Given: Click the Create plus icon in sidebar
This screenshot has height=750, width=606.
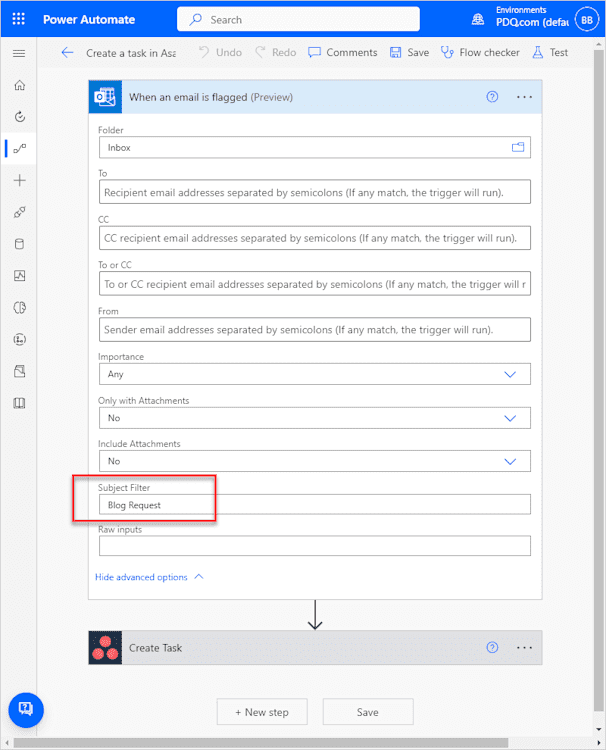Looking at the screenshot, I should [x=20, y=180].
